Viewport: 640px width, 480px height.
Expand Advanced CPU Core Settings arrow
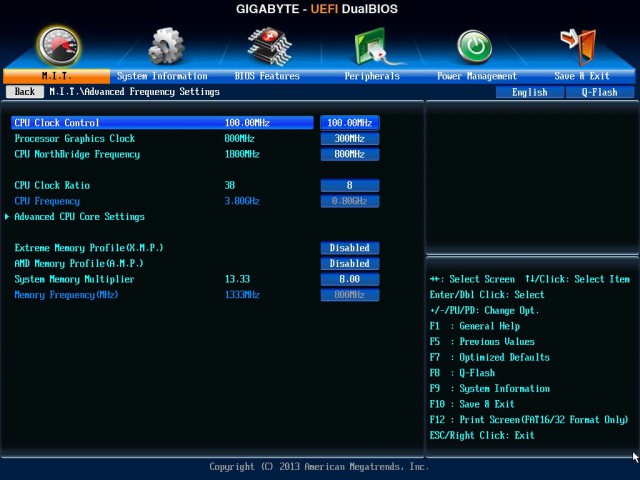click(7, 217)
